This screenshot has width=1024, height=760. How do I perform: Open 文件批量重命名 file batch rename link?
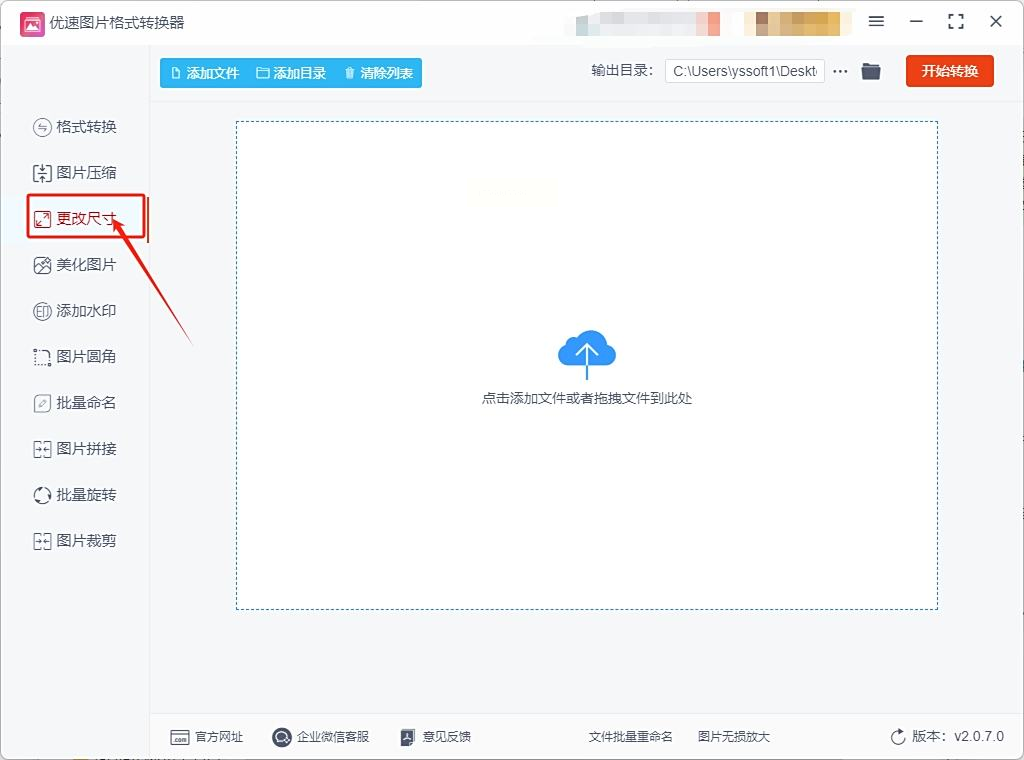click(x=630, y=737)
